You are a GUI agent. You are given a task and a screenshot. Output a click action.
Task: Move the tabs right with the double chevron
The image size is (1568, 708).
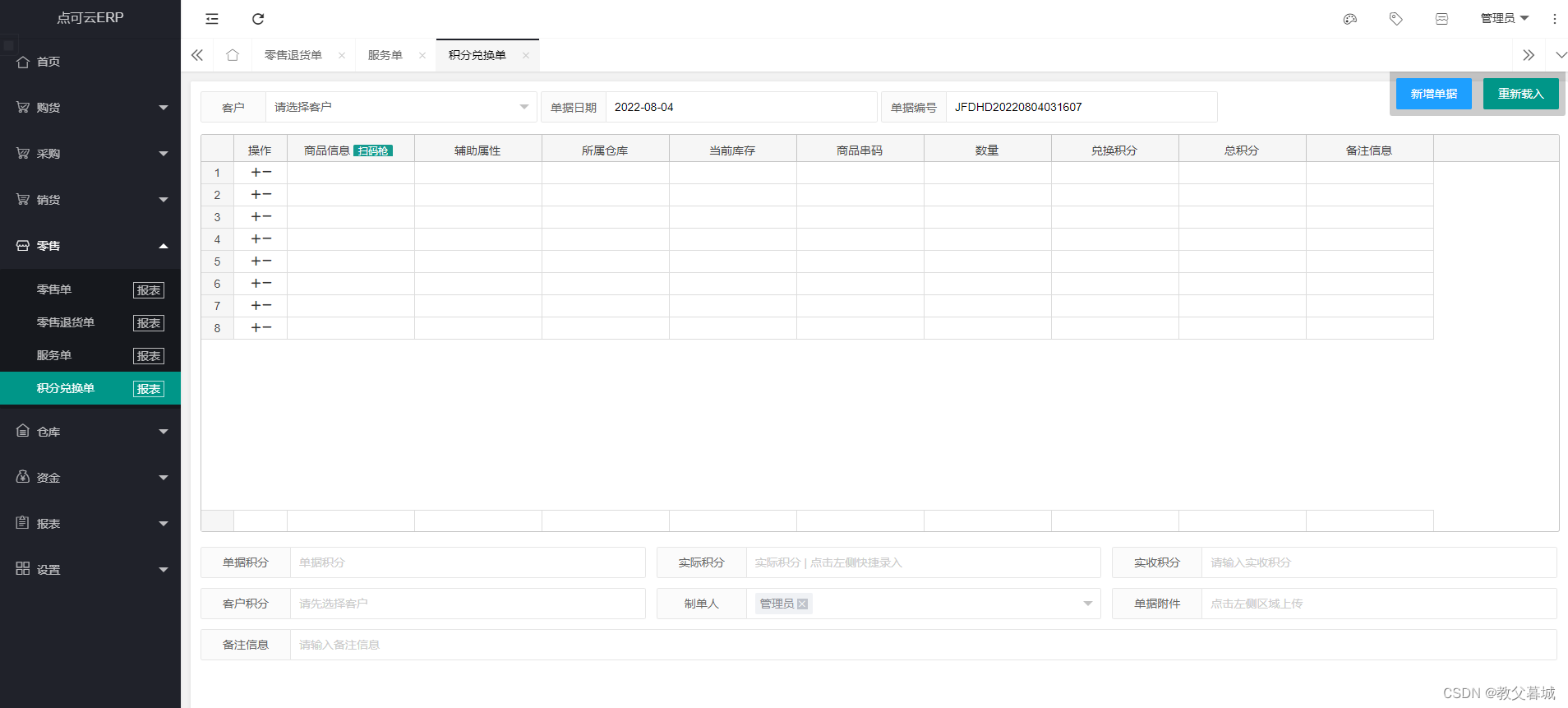[x=1528, y=55]
